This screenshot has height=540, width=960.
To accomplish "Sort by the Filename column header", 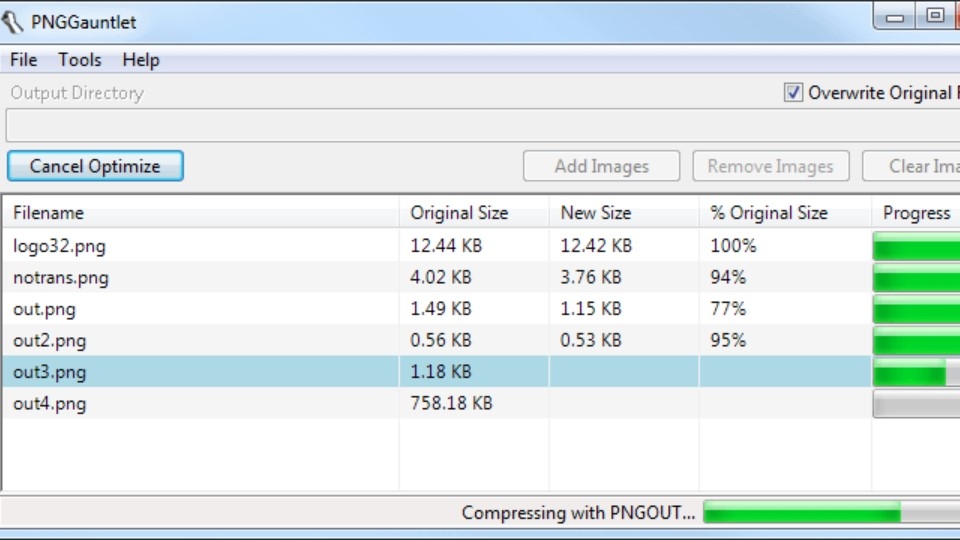I will pyautogui.click(x=200, y=212).
